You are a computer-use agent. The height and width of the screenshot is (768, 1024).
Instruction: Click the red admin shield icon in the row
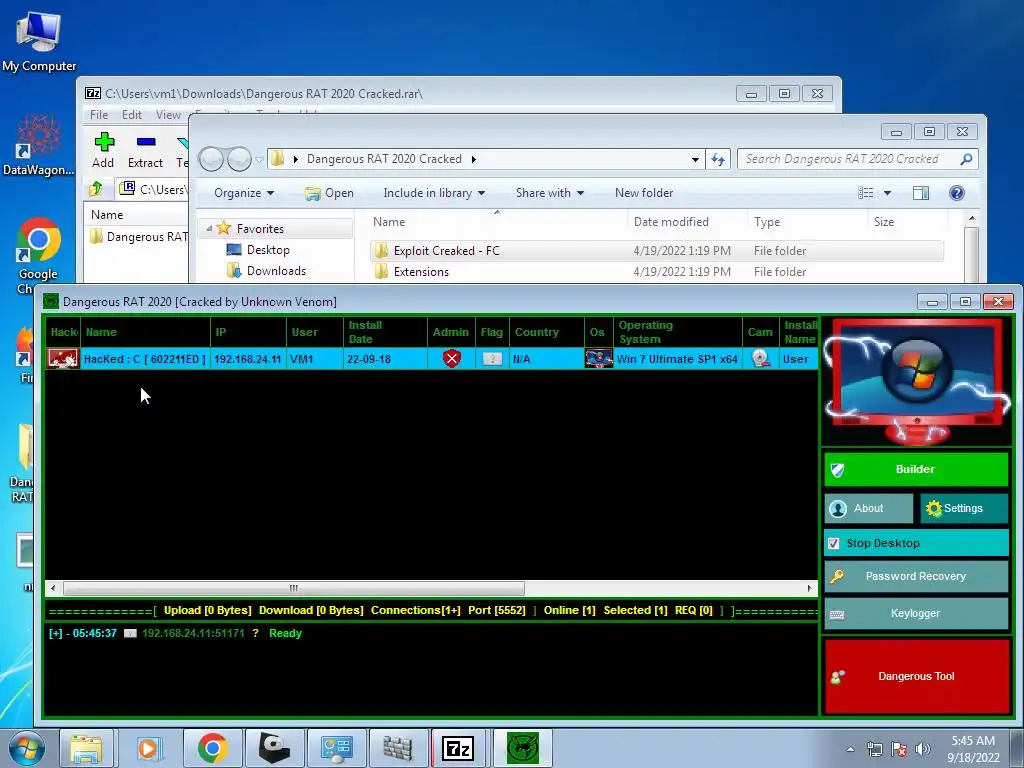click(451, 359)
